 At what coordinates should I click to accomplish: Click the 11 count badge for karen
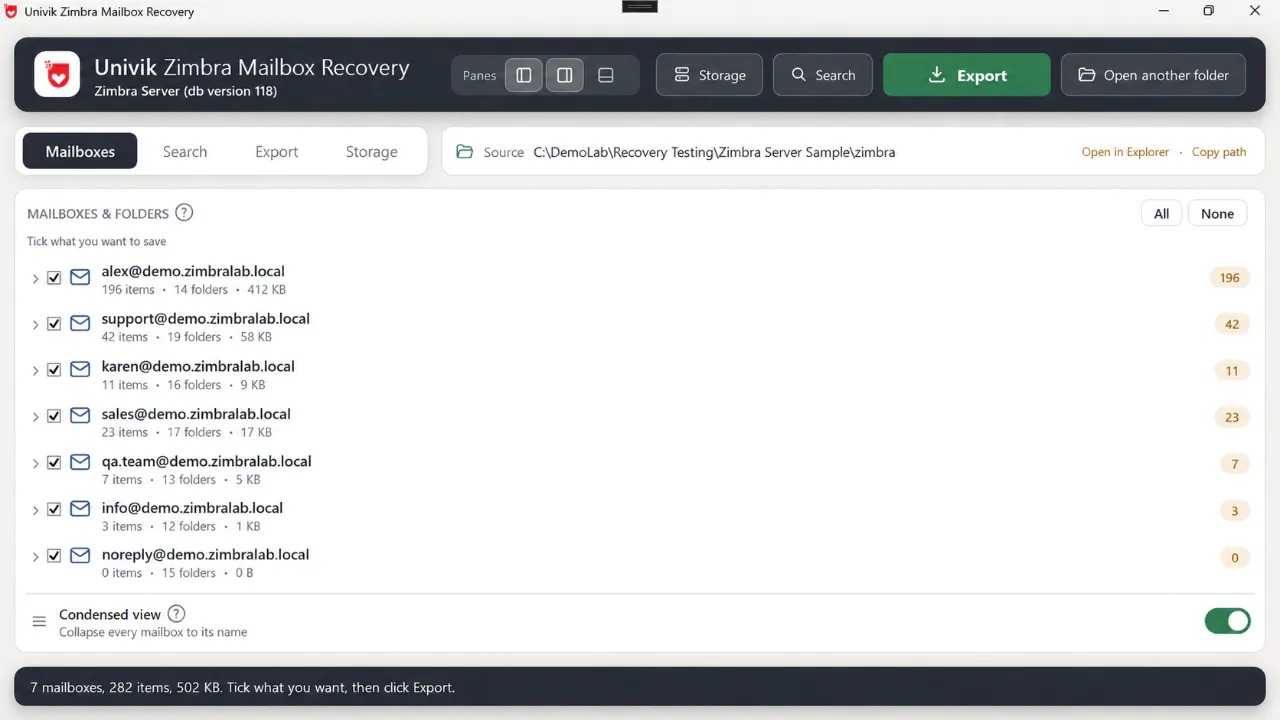point(1232,371)
